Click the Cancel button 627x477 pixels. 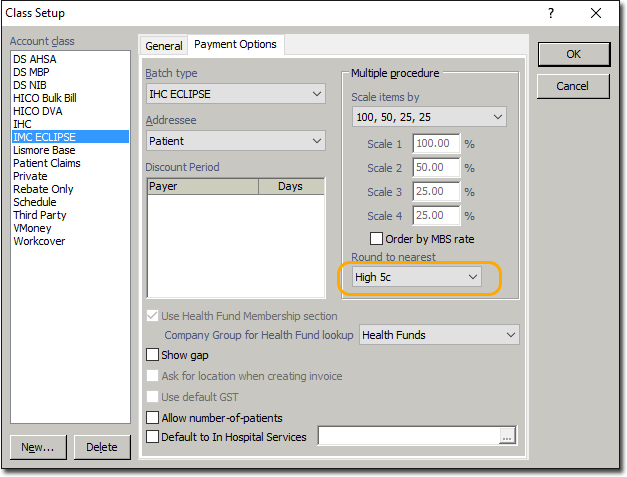[x=573, y=87]
